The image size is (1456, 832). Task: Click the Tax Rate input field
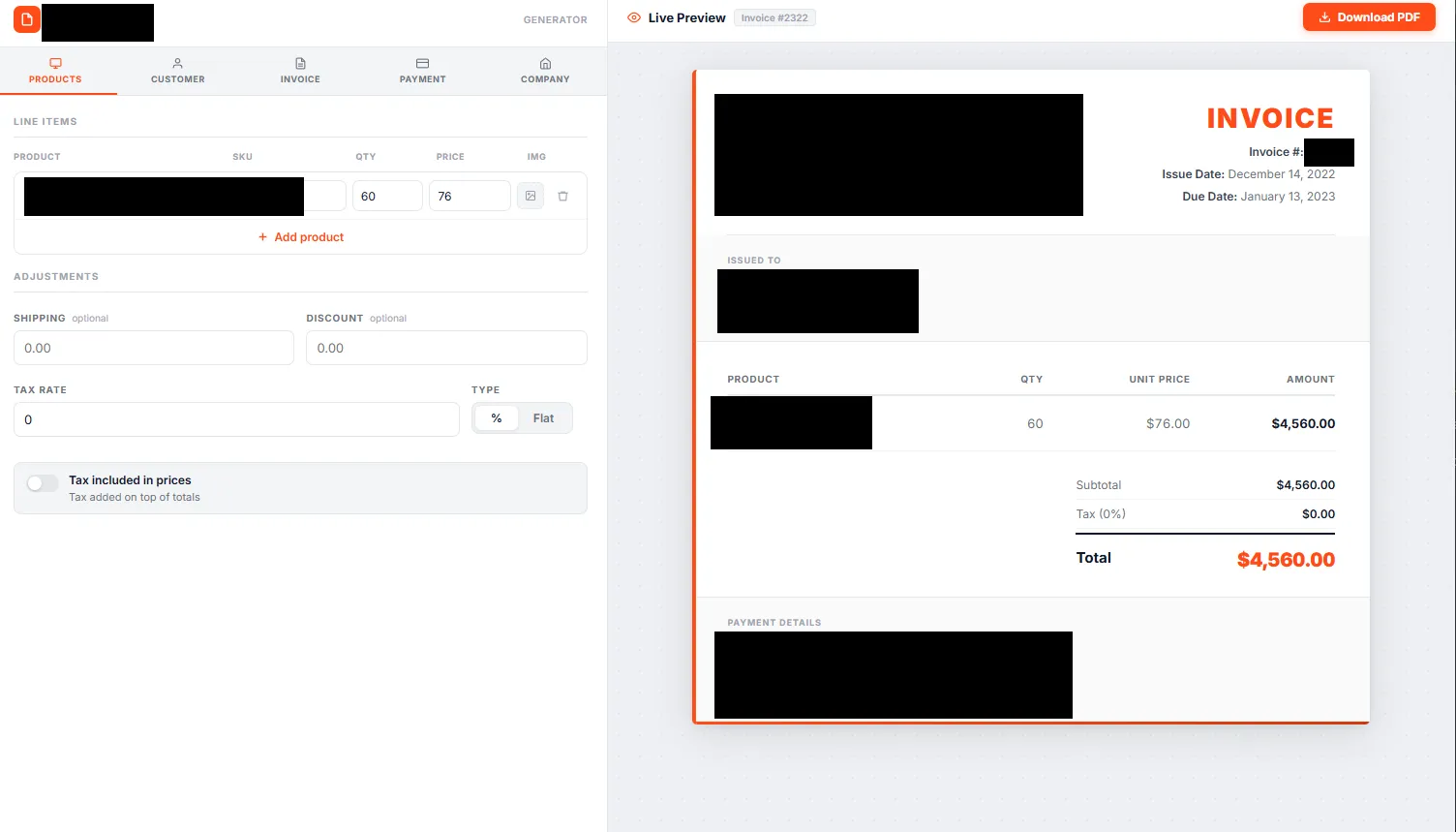[x=236, y=419]
